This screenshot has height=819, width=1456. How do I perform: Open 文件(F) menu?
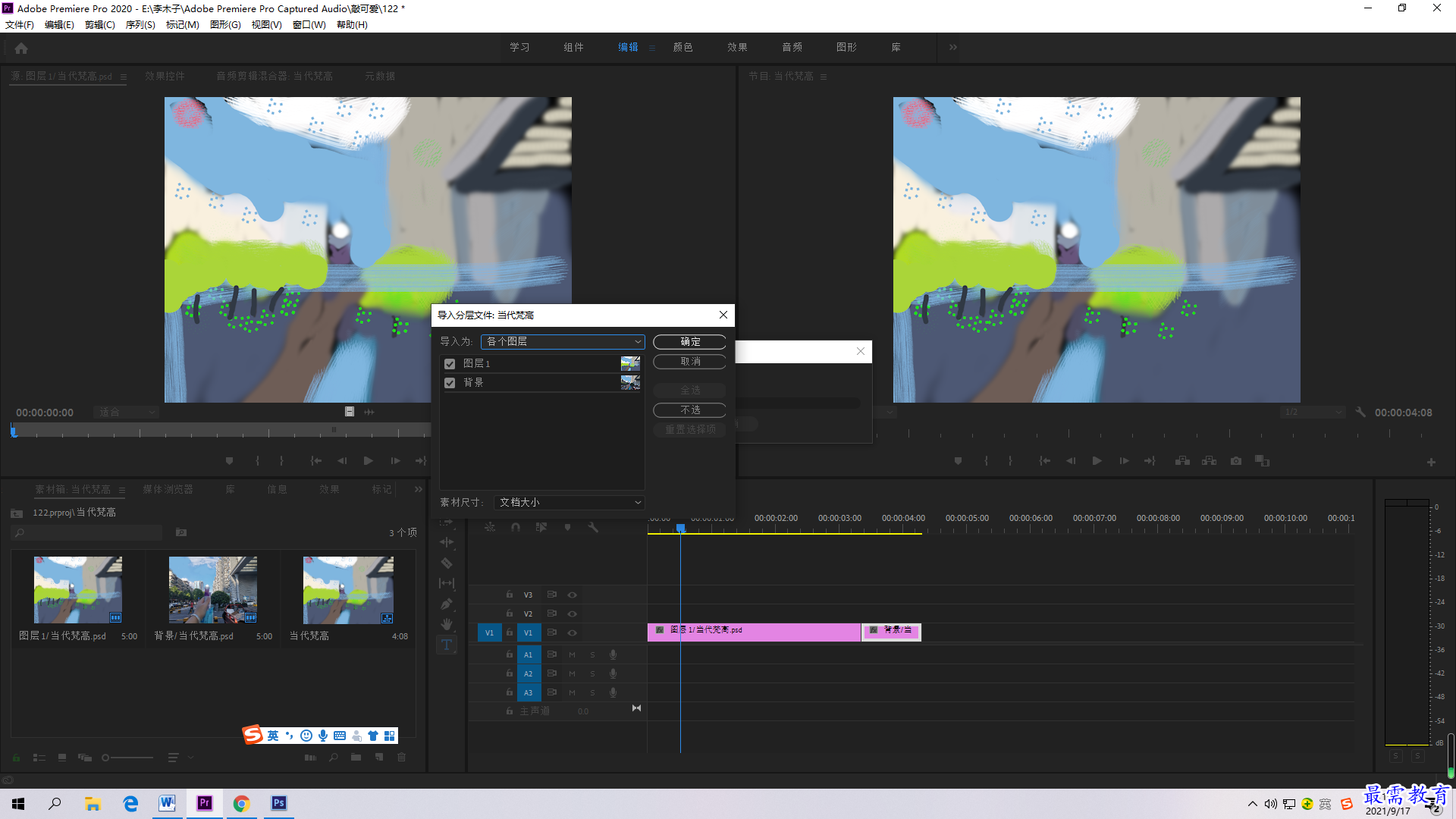(x=20, y=25)
